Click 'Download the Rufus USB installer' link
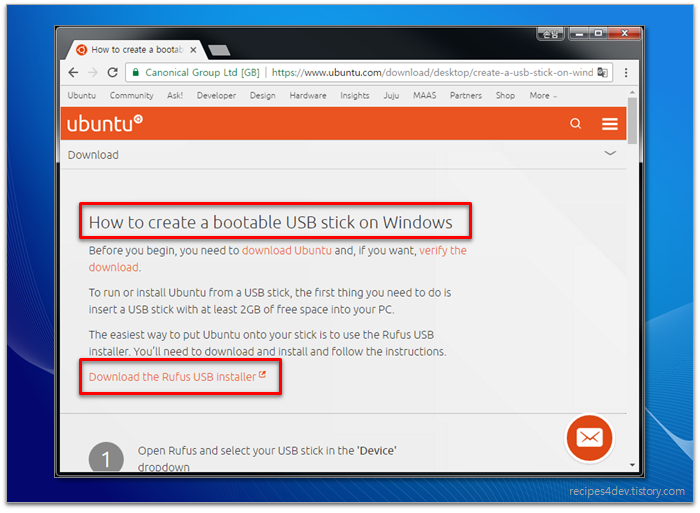The height and width of the screenshot is (513, 700). click(x=177, y=377)
